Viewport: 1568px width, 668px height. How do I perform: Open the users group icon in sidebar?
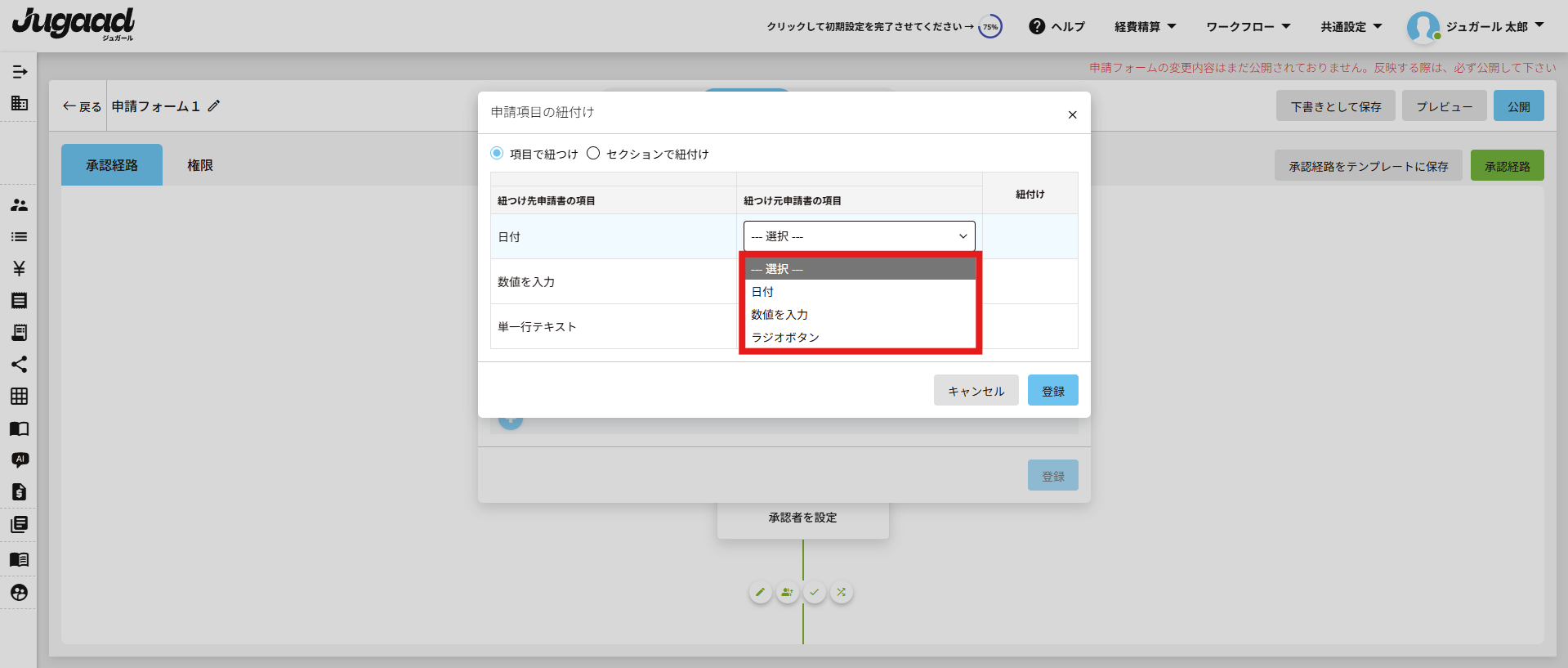tap(19, 205)
